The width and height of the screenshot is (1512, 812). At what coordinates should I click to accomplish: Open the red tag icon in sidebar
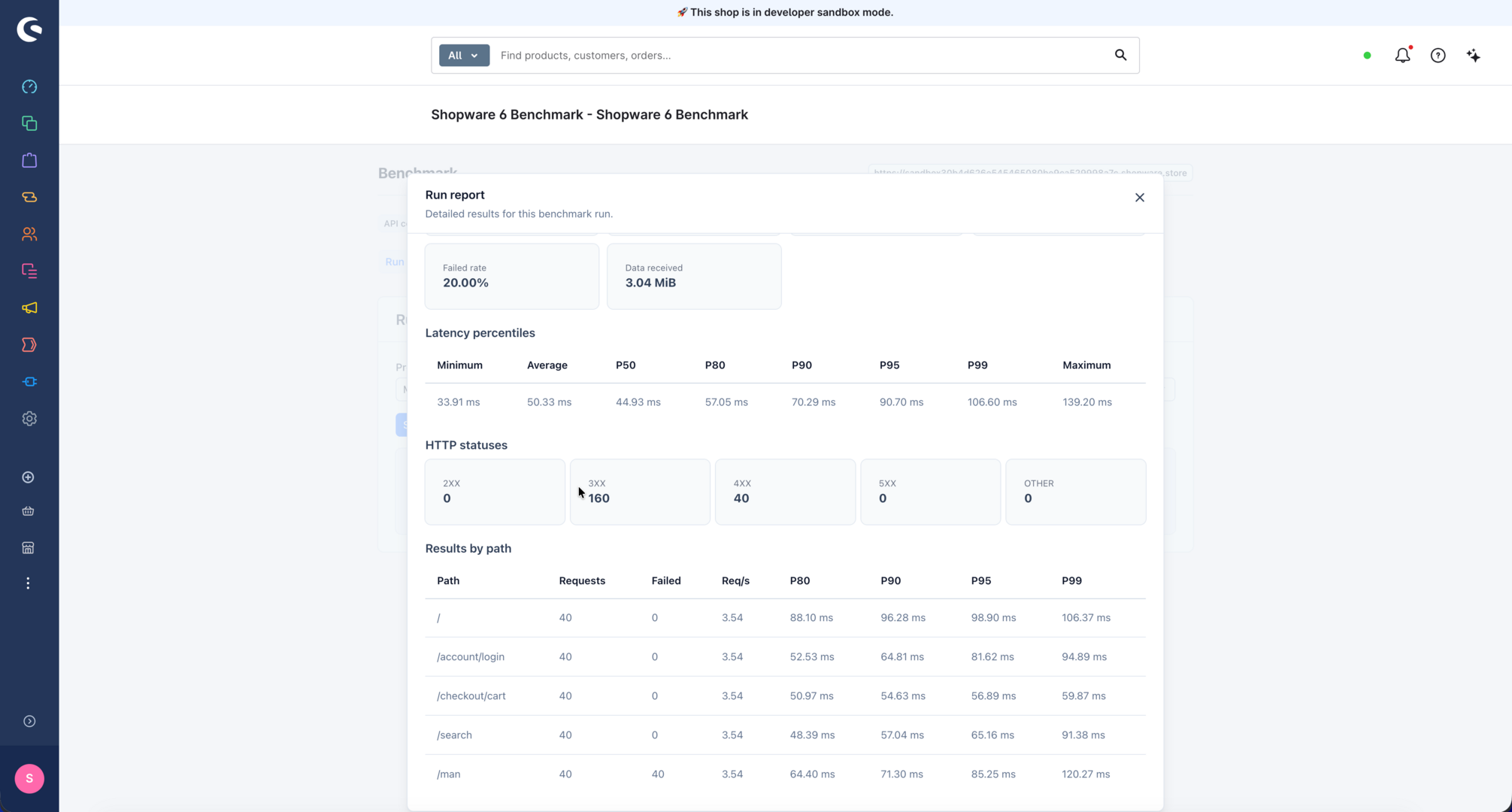(29, 344)
